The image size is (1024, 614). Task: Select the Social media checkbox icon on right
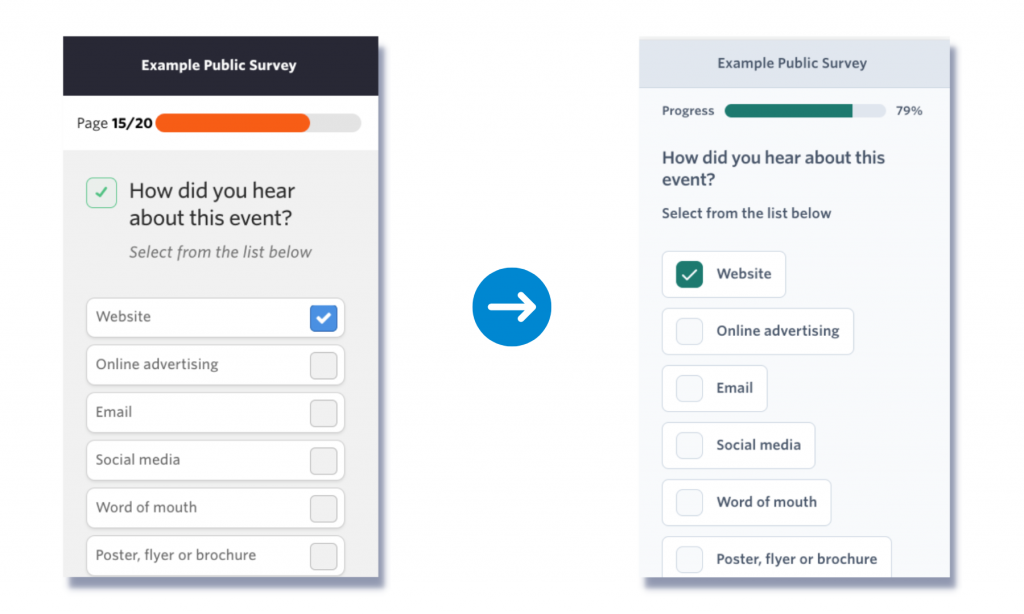pyautogui.click(x=688, y=445)
